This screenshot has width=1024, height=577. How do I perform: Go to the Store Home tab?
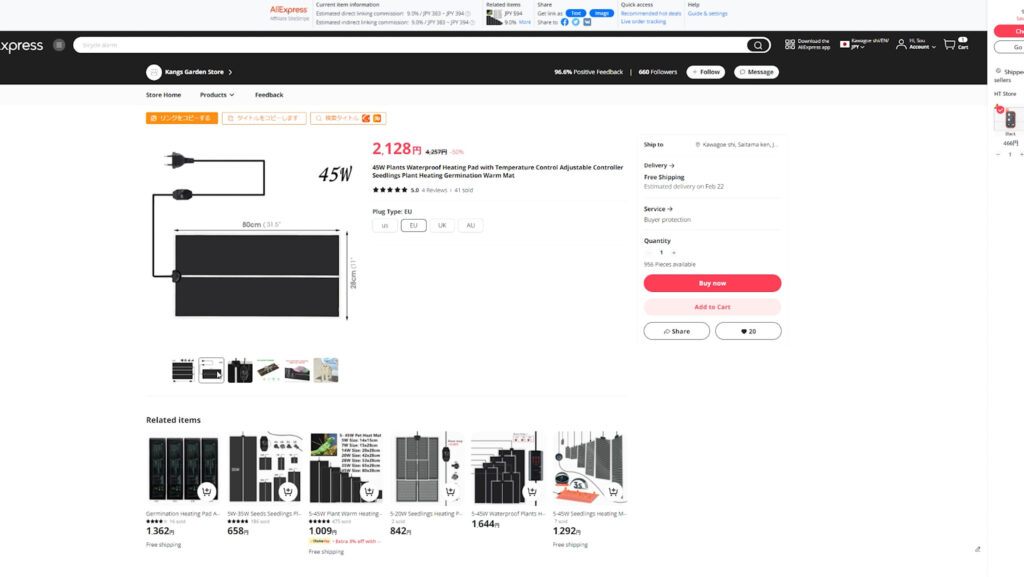163,95
